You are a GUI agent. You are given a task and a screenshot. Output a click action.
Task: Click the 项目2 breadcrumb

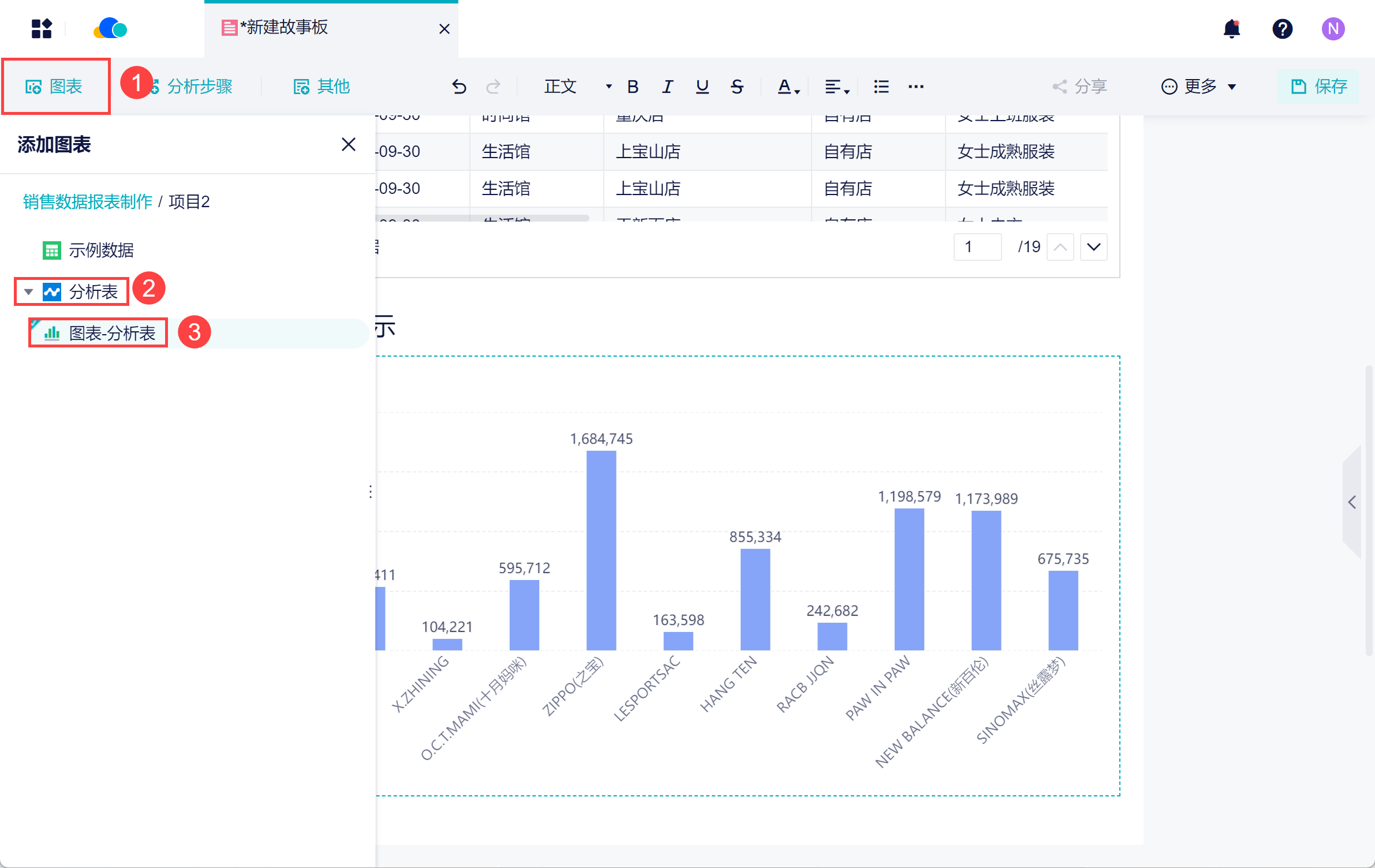pos(189,201)
